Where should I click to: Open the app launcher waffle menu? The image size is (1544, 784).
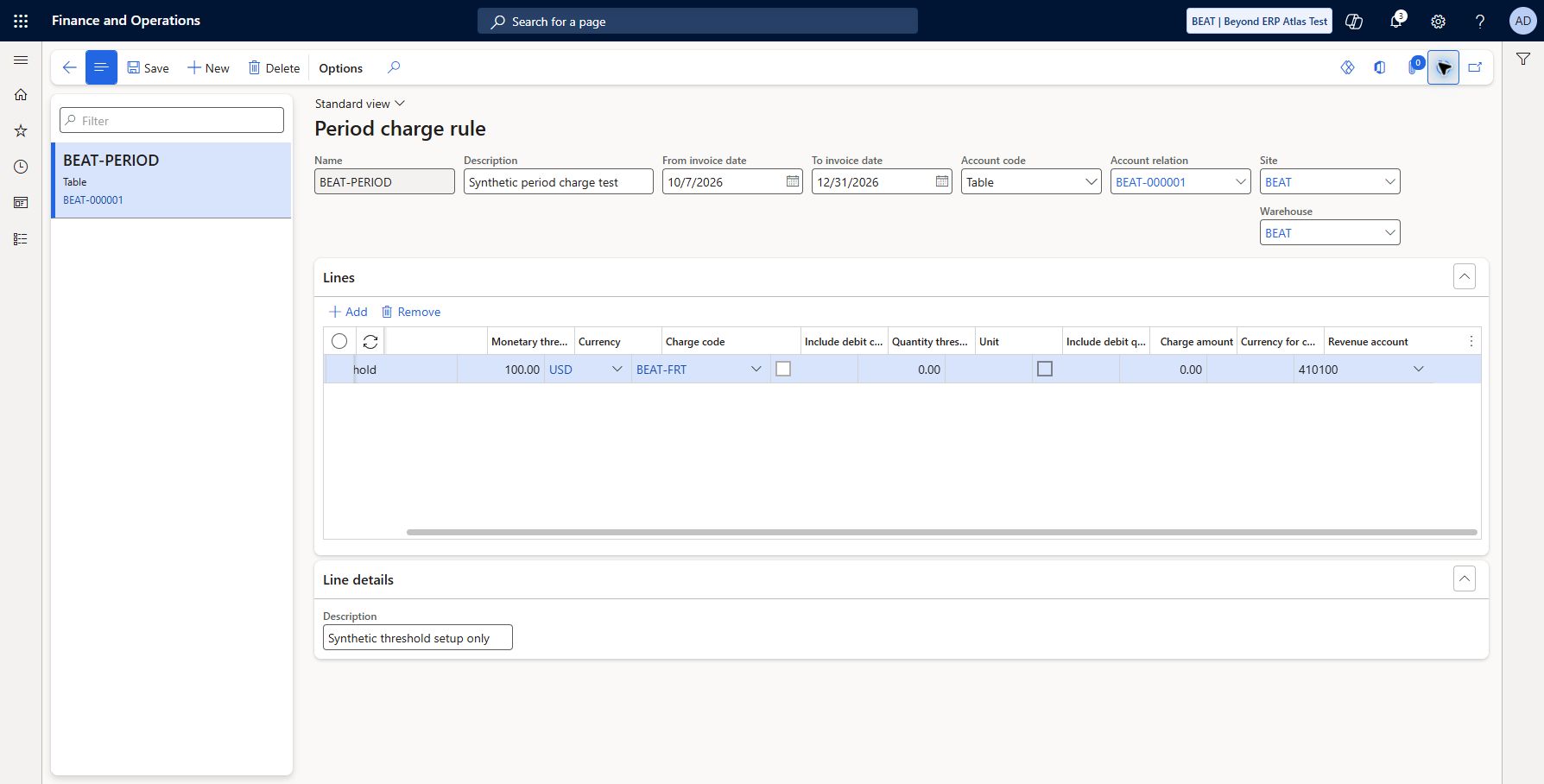tap(21, 21)
